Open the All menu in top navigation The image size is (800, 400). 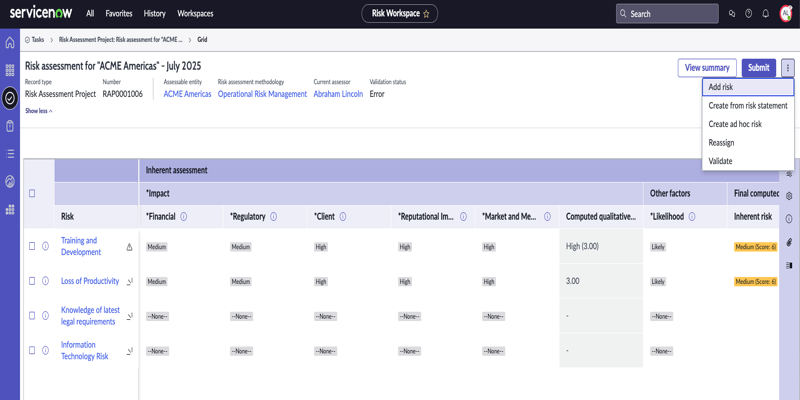(90, 14)
